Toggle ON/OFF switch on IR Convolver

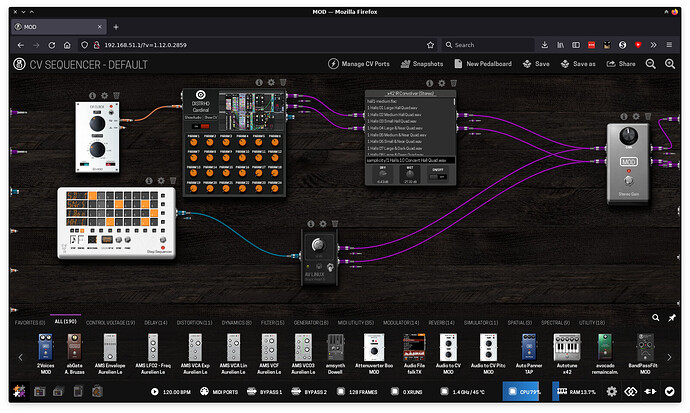tap(438, 176)
